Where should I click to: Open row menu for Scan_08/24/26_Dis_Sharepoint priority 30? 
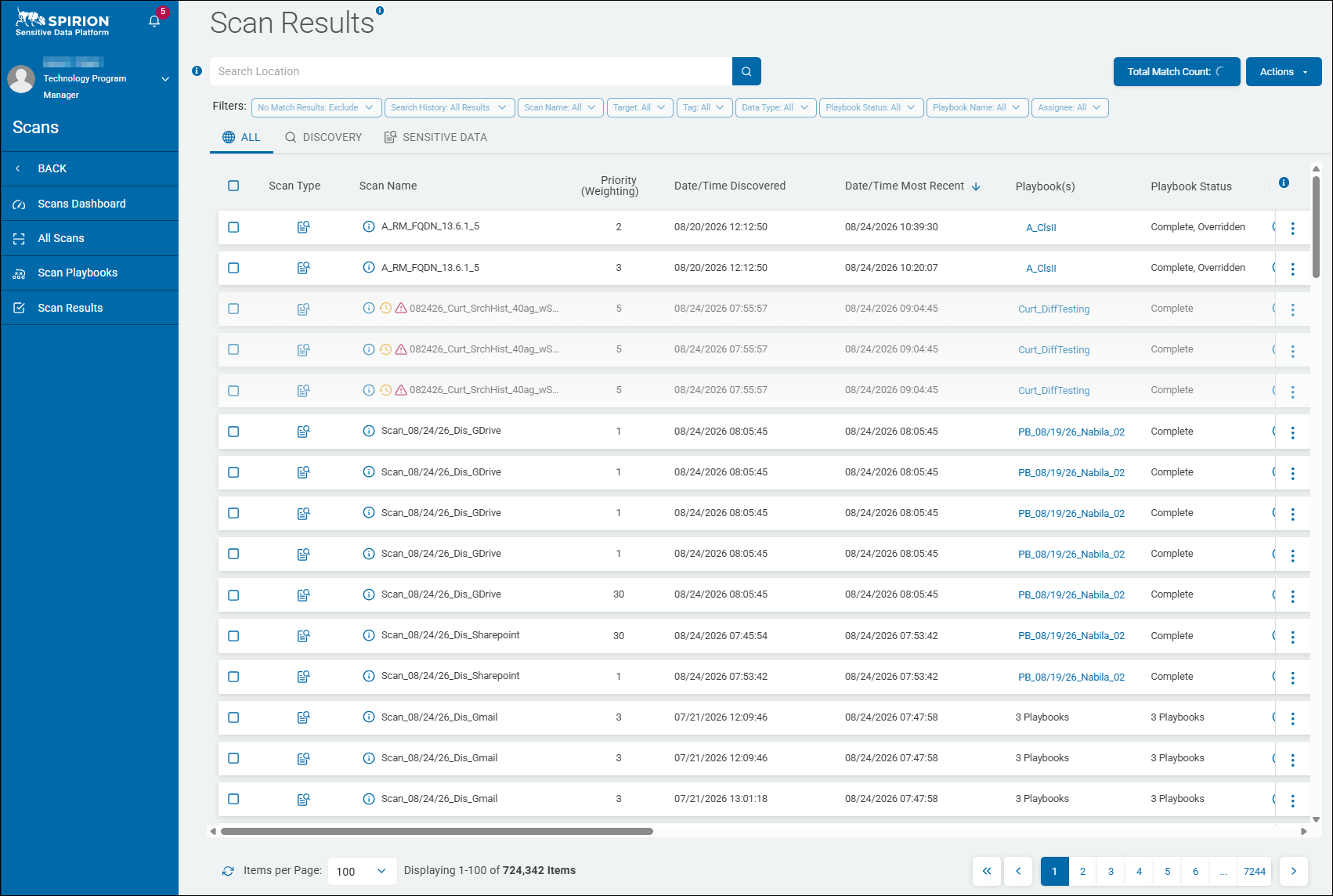1292,637
